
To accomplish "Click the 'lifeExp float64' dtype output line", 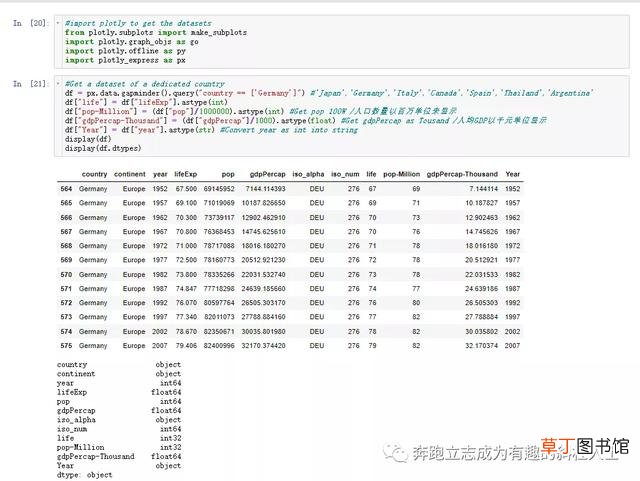I will pos(119,392).
